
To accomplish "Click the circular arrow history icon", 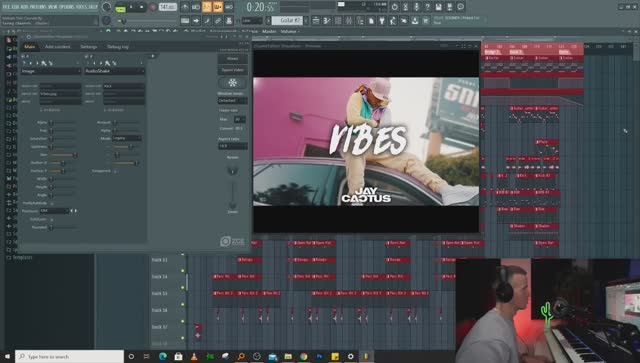I will tap(395, 7).
